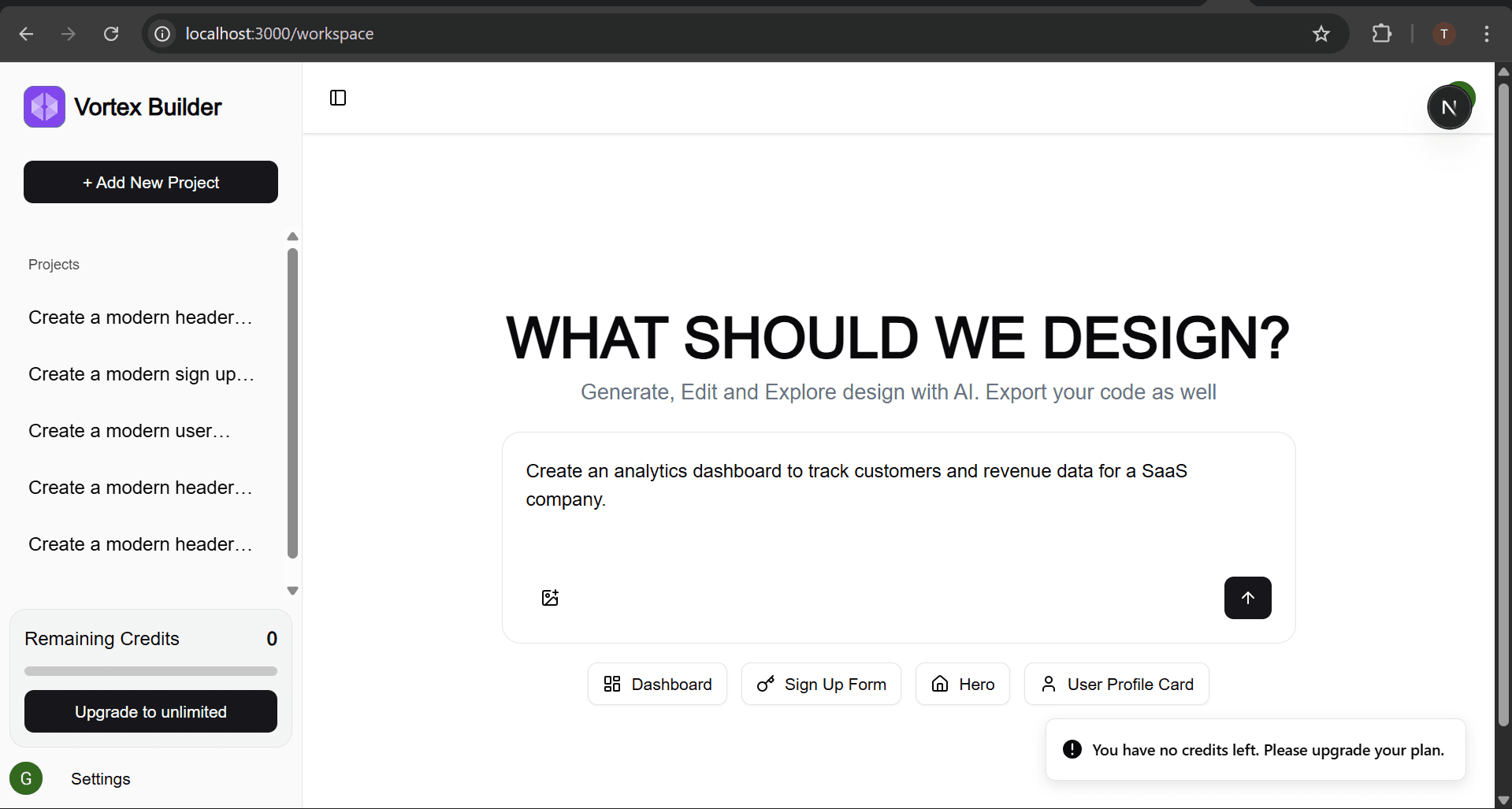The width and height of the screenshot is (1512, 809).
Task: Open Settings at the sidebar bottom
Action: [101, 778]
